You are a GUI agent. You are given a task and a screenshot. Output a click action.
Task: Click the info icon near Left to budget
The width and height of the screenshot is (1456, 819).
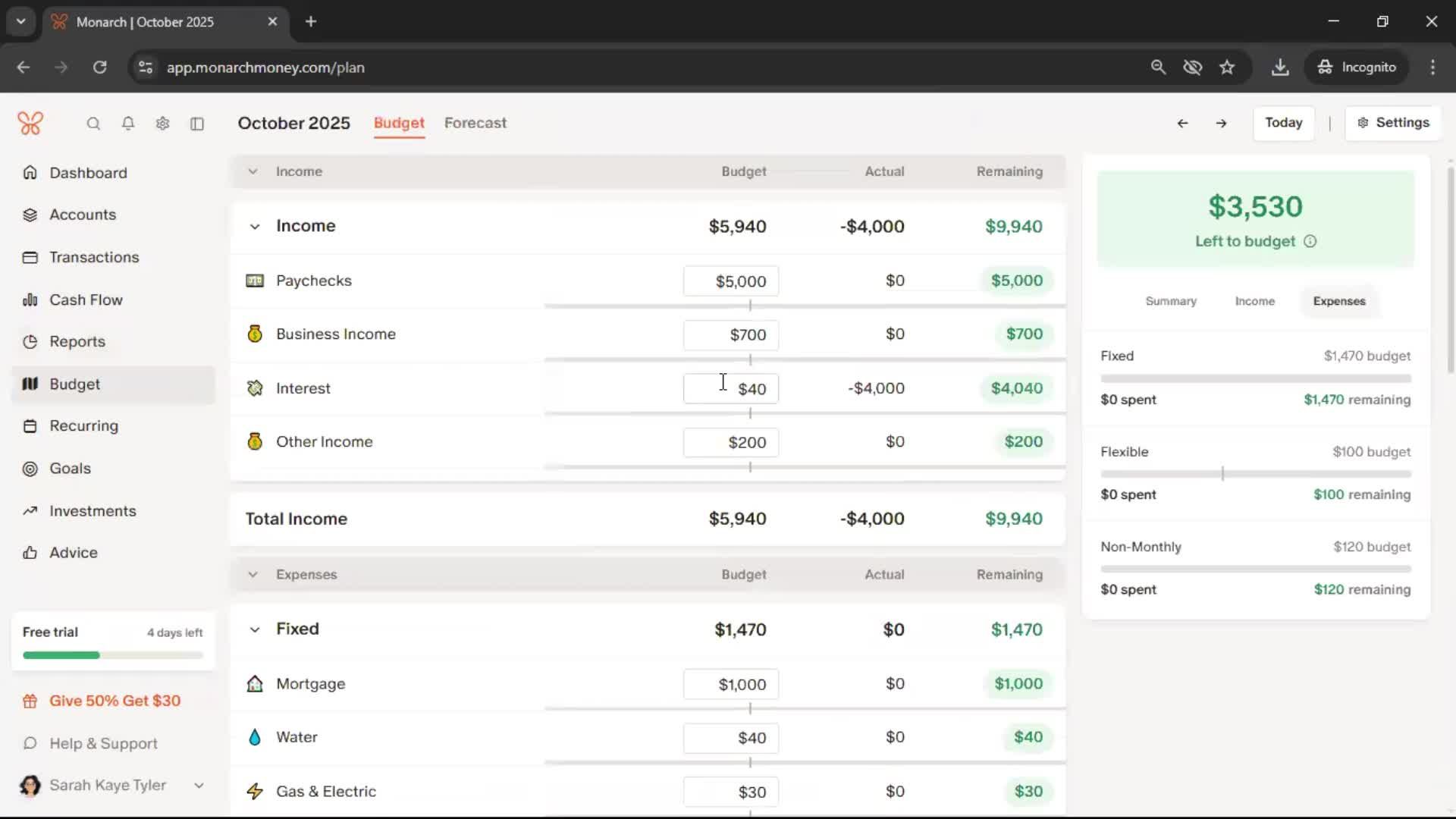[1310, 241]
